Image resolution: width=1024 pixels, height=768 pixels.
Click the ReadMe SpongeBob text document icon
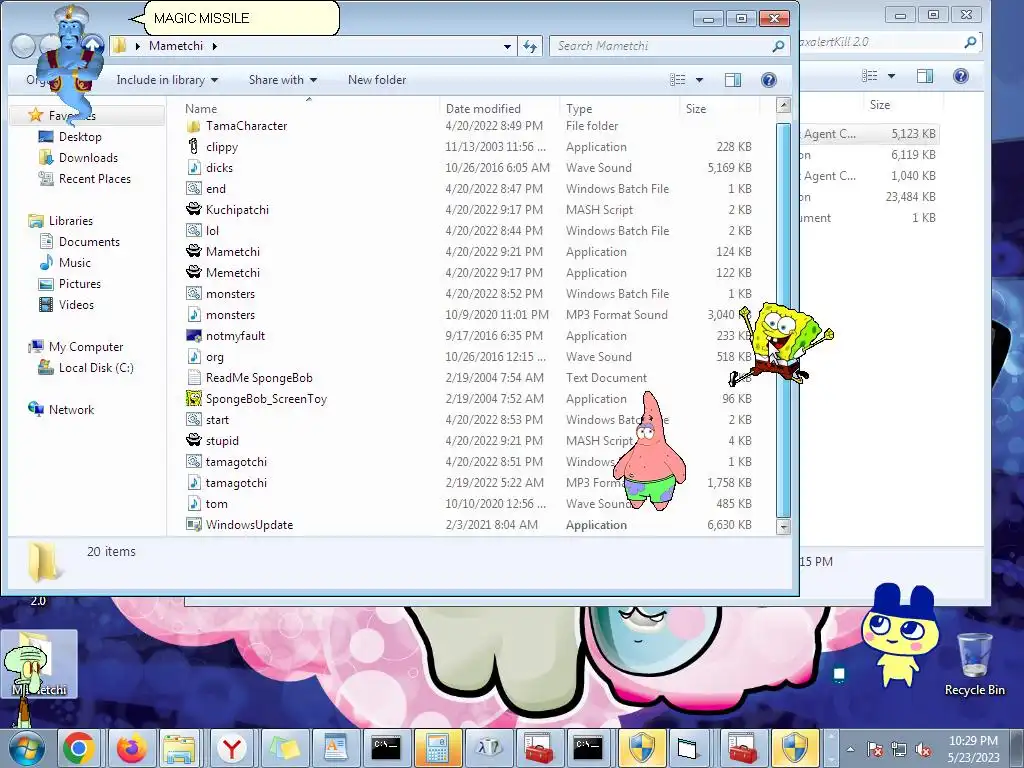point(193,377)
